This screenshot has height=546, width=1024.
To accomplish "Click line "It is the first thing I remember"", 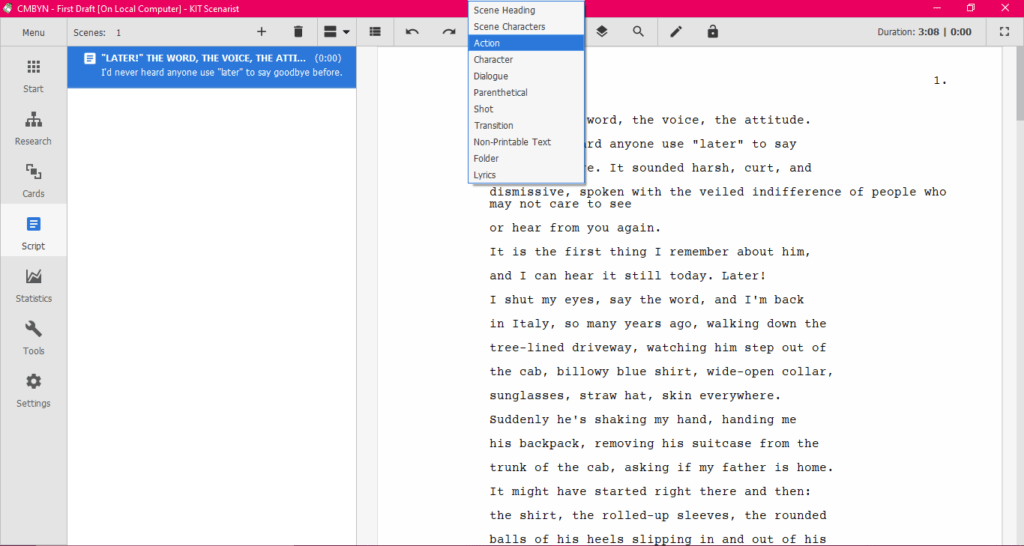I will point(650,252).
